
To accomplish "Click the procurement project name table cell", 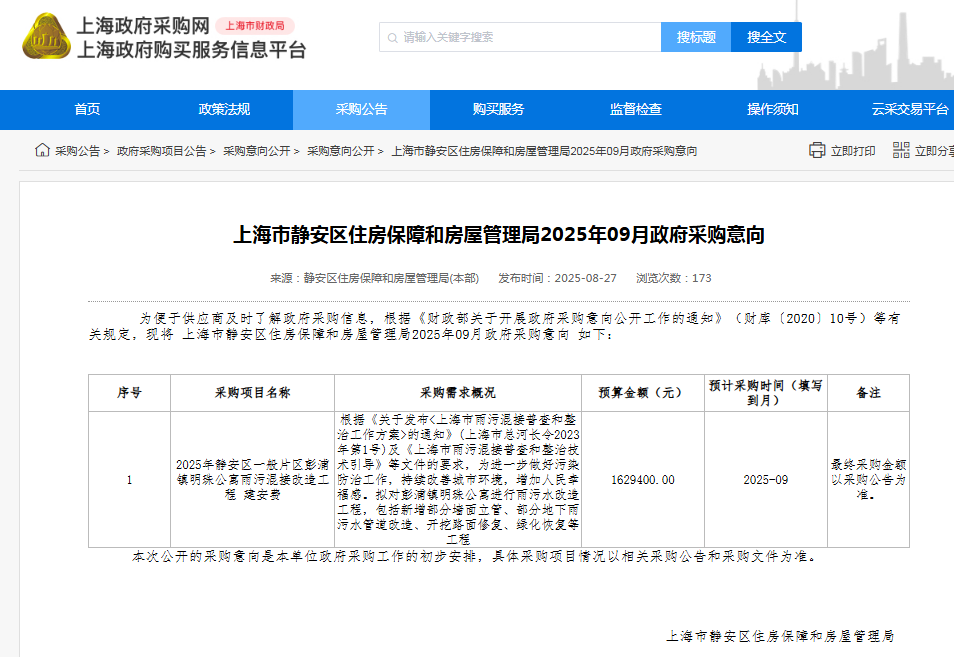I will pos(252,479).
